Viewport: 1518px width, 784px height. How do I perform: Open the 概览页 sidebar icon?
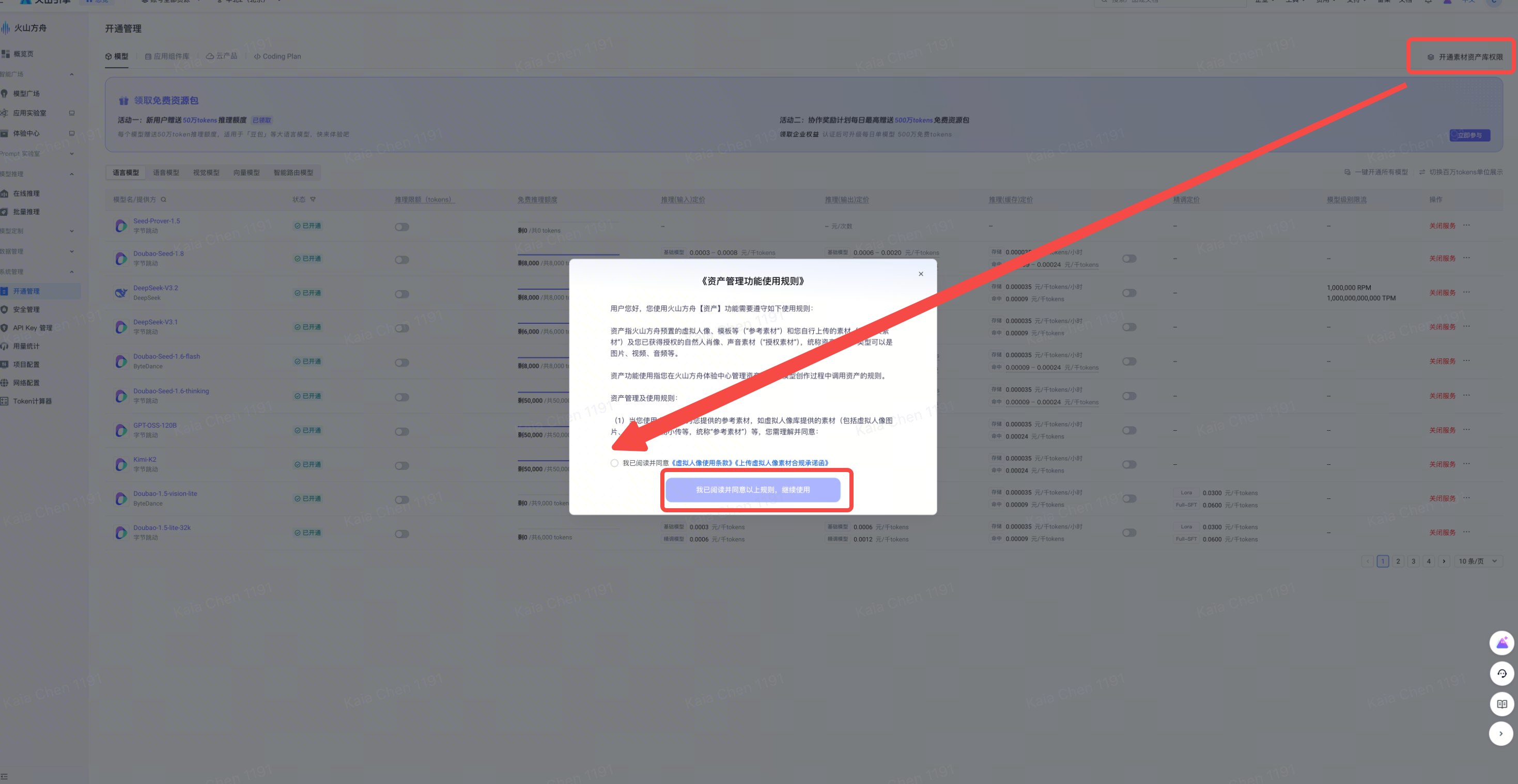coord(5,54)
